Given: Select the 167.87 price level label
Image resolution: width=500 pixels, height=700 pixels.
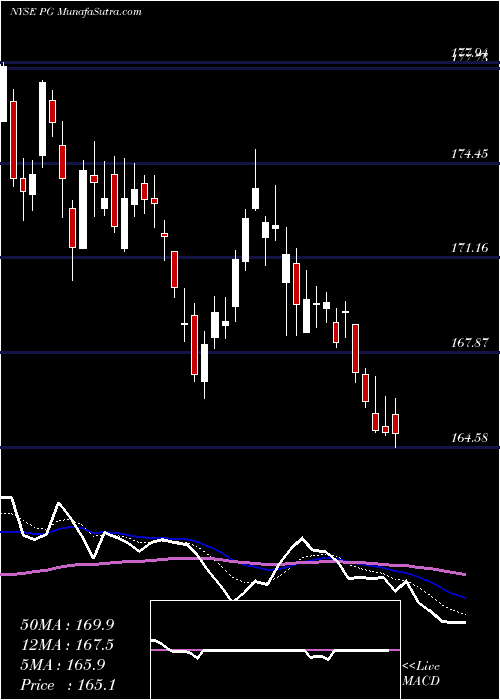Looking at the screenshot, I should tap(470, 343).
